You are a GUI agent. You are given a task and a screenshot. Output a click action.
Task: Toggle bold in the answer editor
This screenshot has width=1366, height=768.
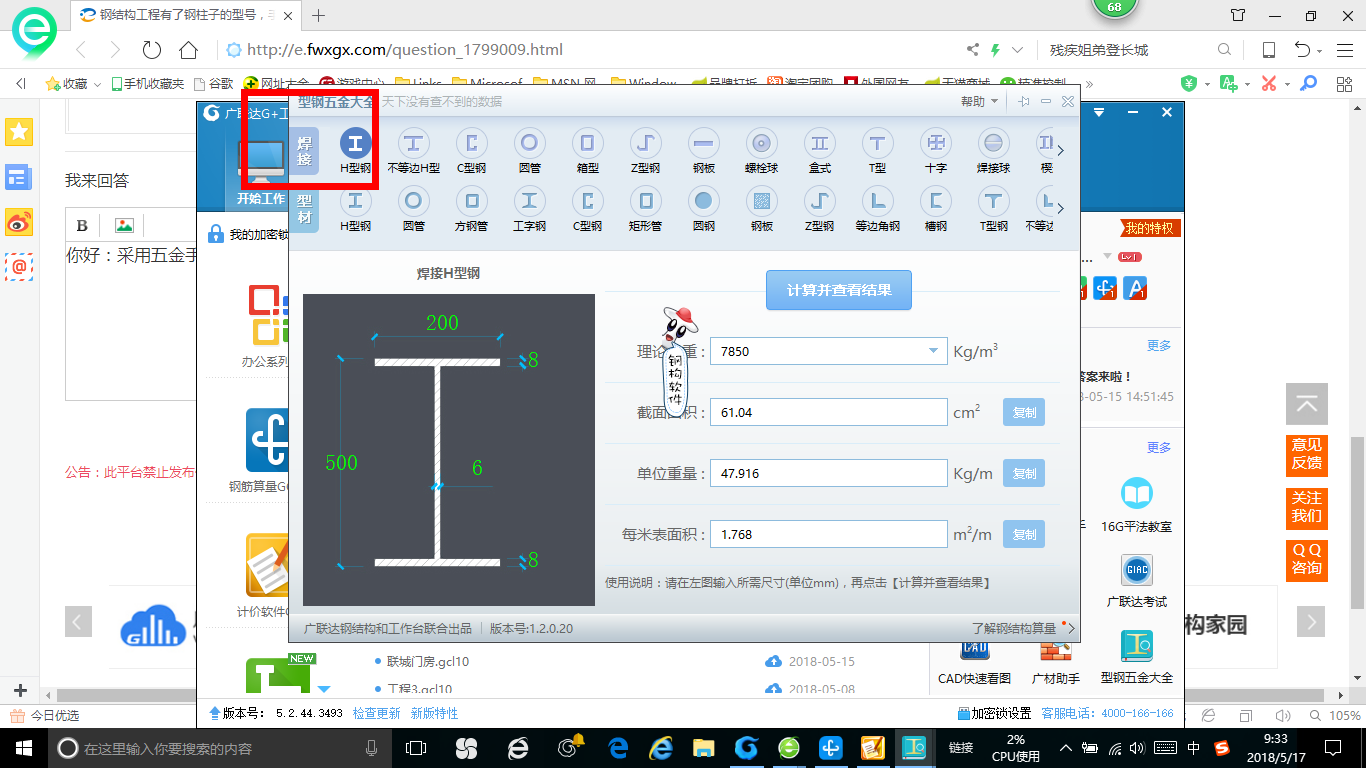[82, 226]
